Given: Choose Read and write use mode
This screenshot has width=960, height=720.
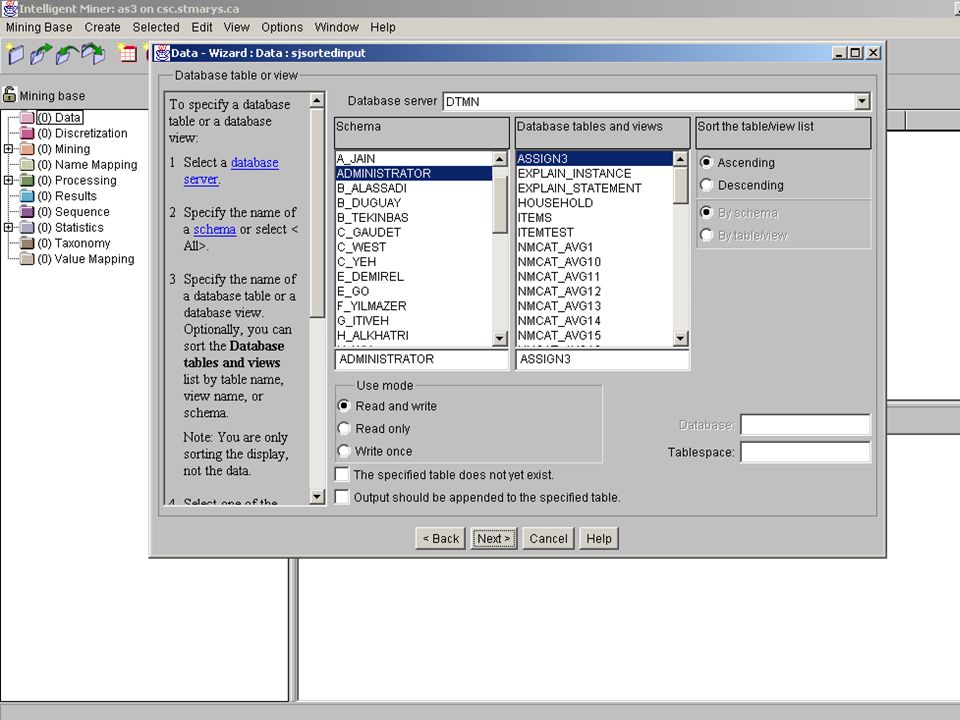Looking at the screenshot, I should coord(344,406).
